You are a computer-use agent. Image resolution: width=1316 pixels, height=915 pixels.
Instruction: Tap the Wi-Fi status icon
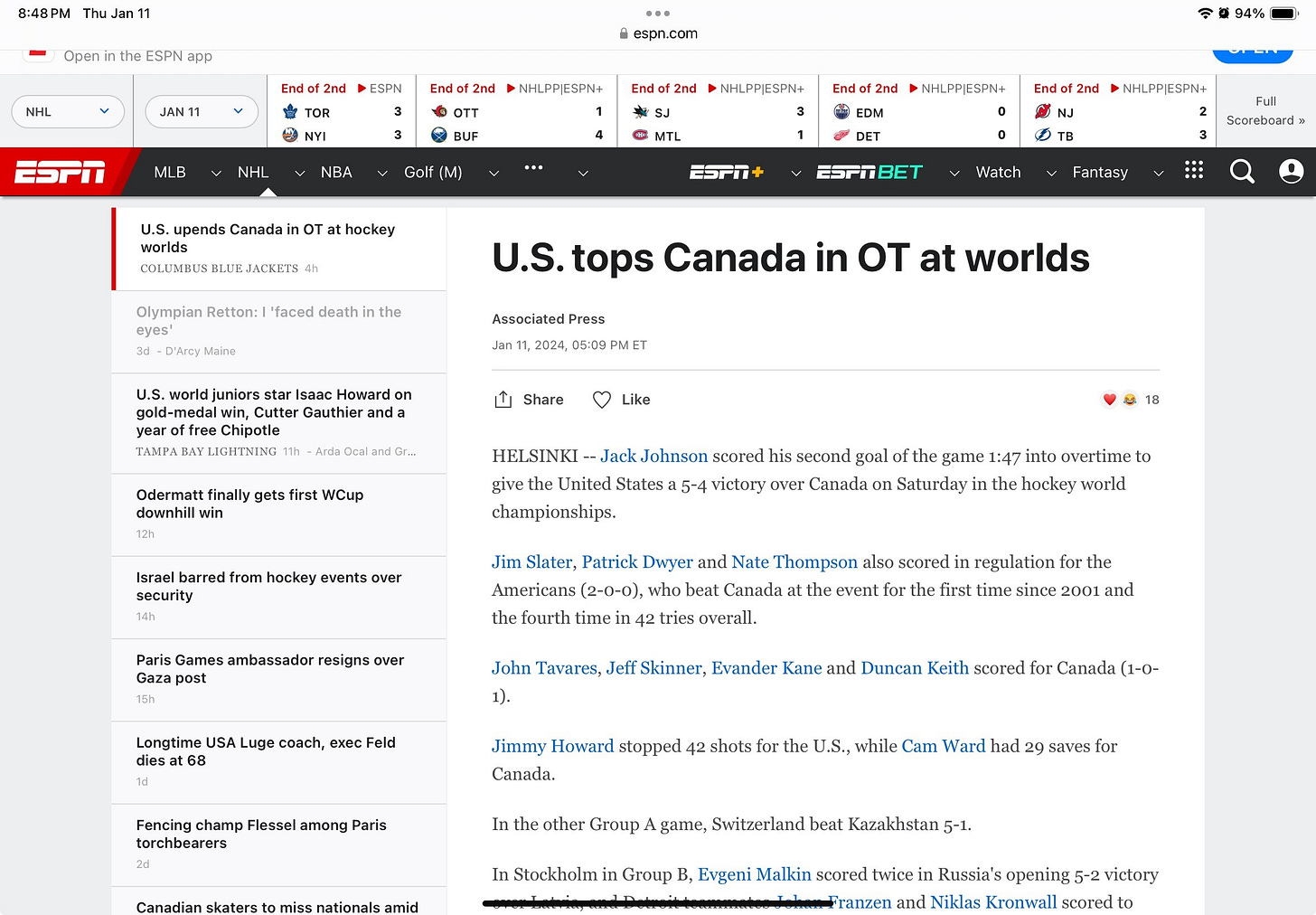click(1205, 14)
